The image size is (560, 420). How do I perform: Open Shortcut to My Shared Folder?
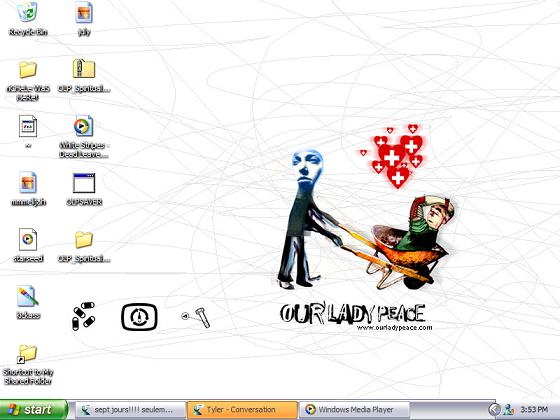click(28, 354)
